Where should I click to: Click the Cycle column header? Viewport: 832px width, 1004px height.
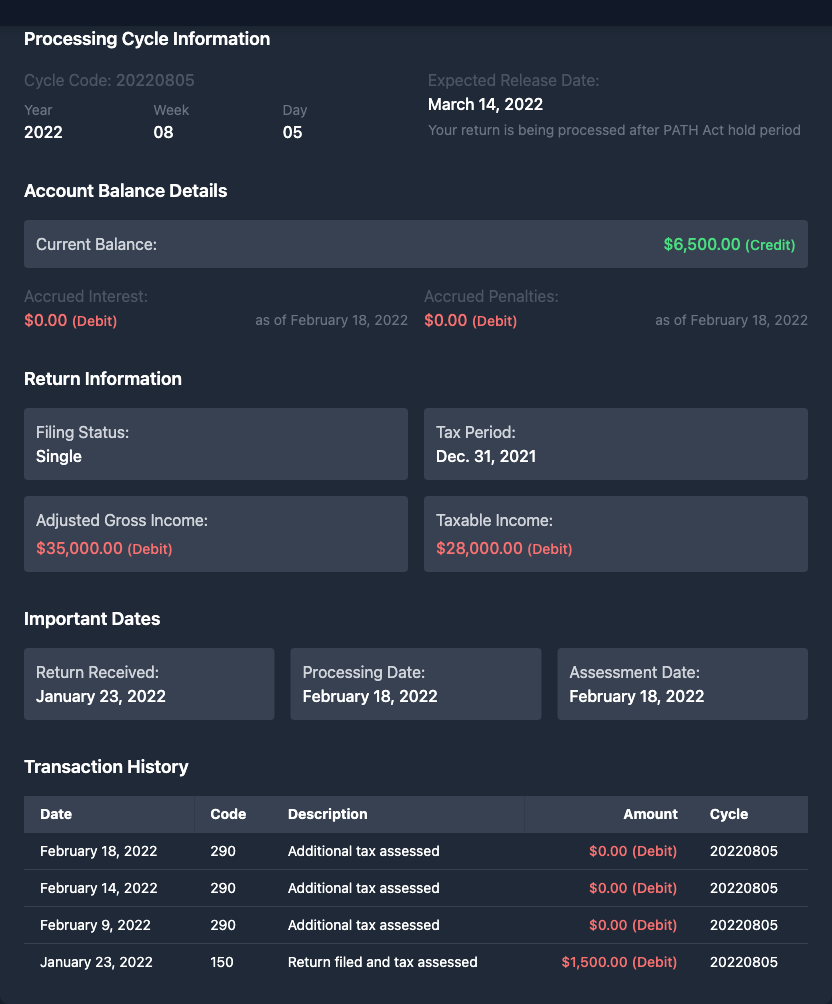(x=729, y=814)
